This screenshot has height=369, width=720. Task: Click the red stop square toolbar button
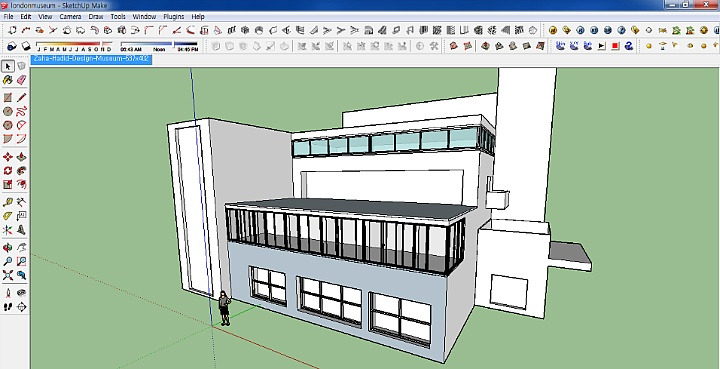pyautogui.click(x=615, y=46)
